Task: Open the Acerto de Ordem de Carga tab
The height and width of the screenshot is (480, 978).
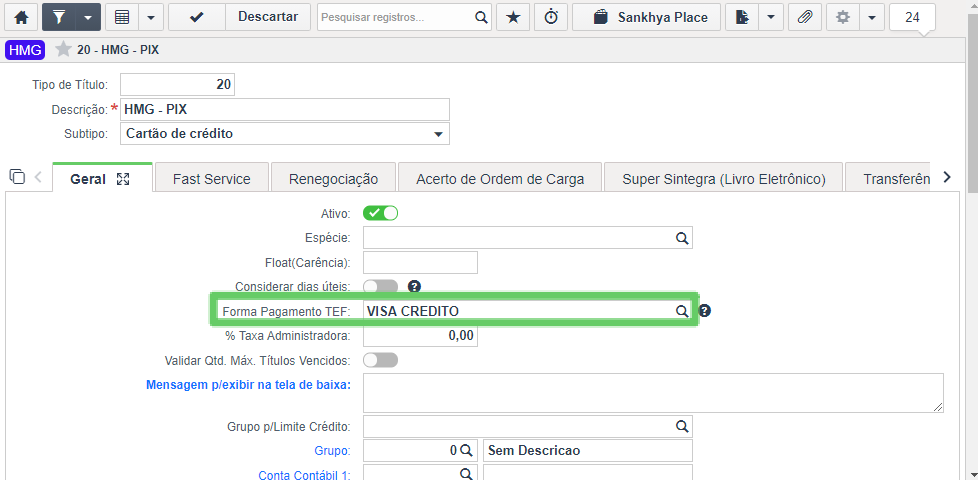Action: (x=500, y=179)
